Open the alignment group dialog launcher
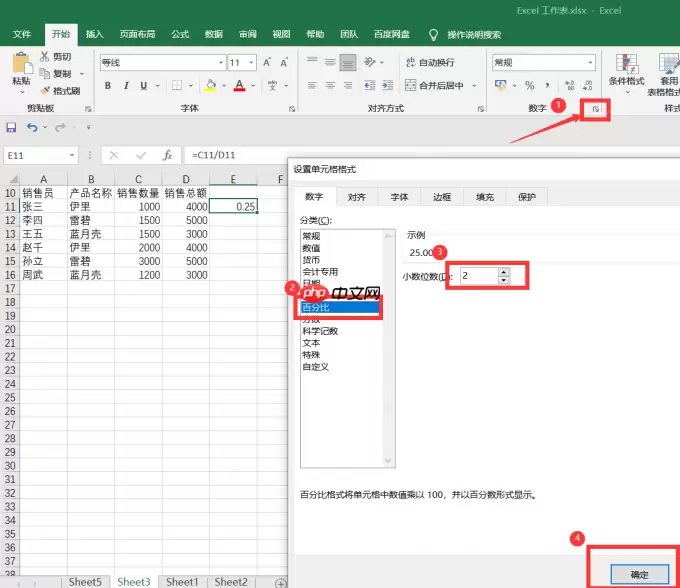The width and height of the screenshot is (680, 588). (481, 109)
